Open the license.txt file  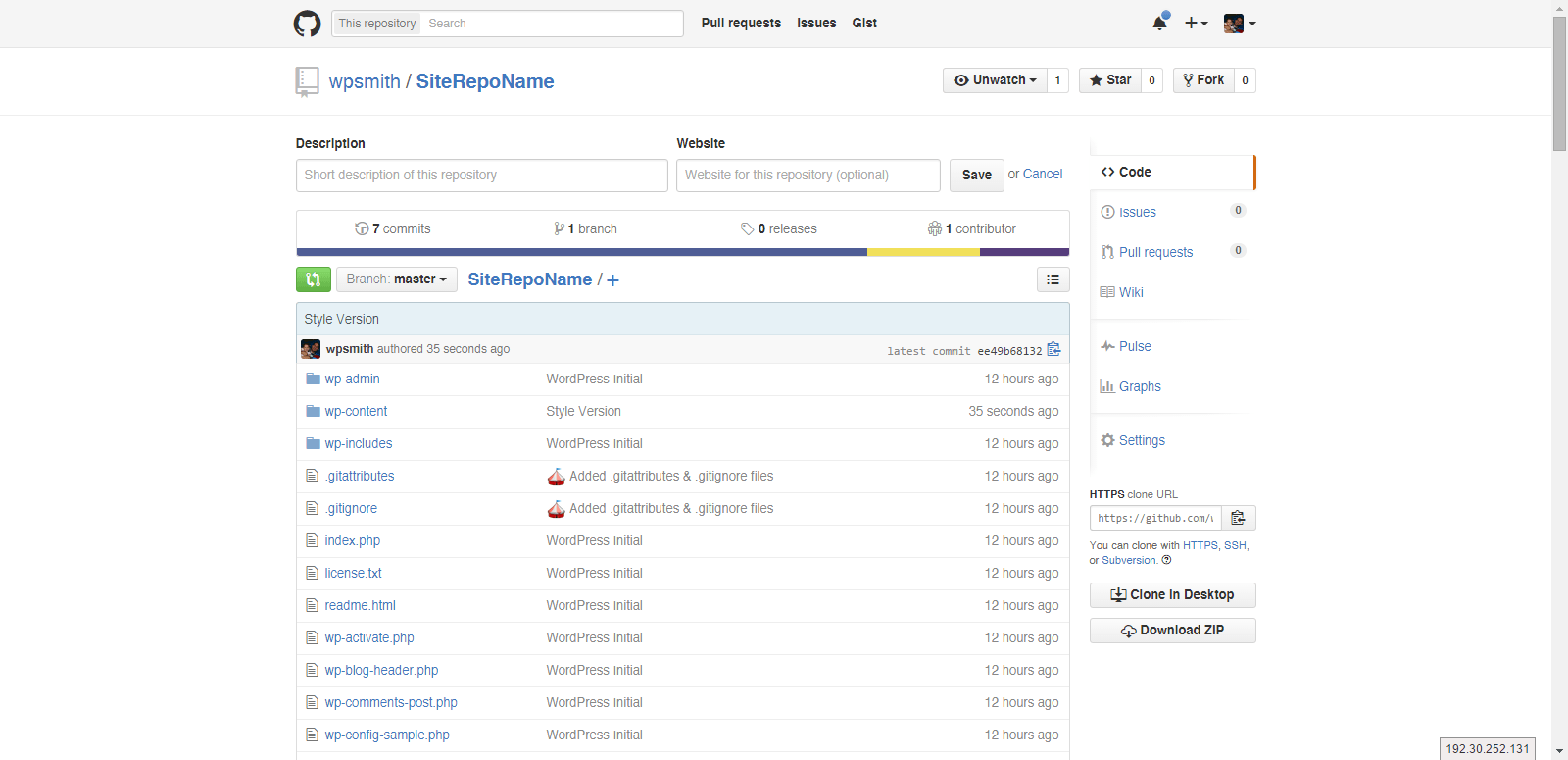coord(354,573)
